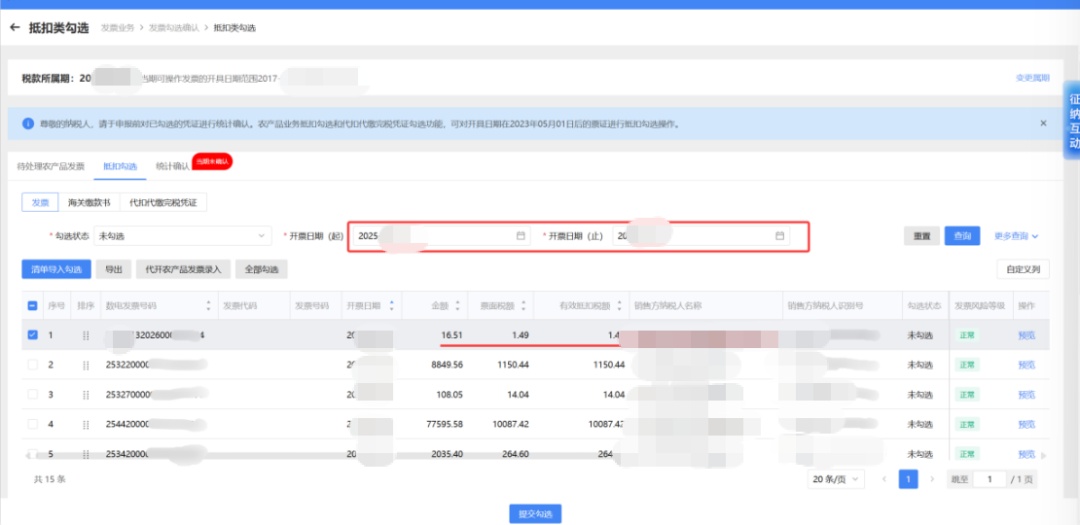Click the back arrow beside 抵扣类勾选
Viewport: 1080px width, 525px height.
click(15, 27)
